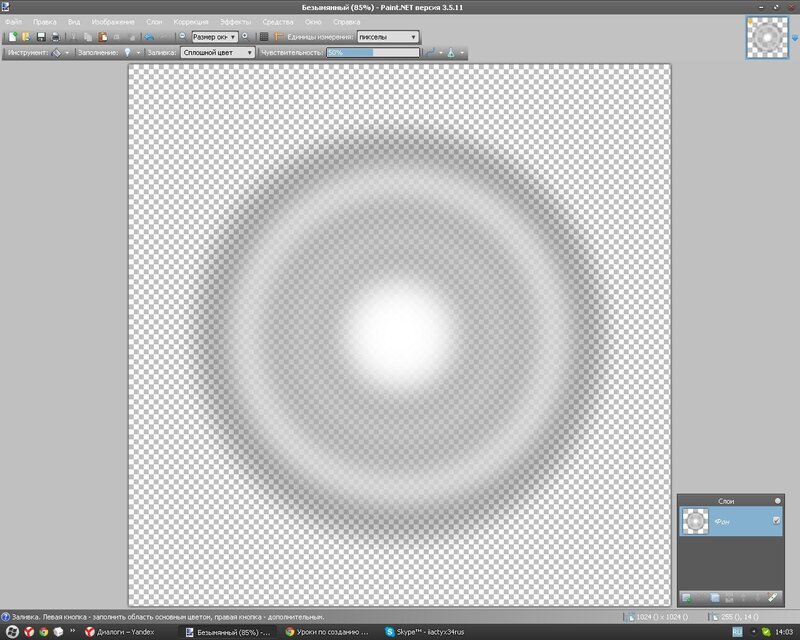Toggle the pixel grid icon
The height and width of the screenshot is (640, 800).
[264, 36]
